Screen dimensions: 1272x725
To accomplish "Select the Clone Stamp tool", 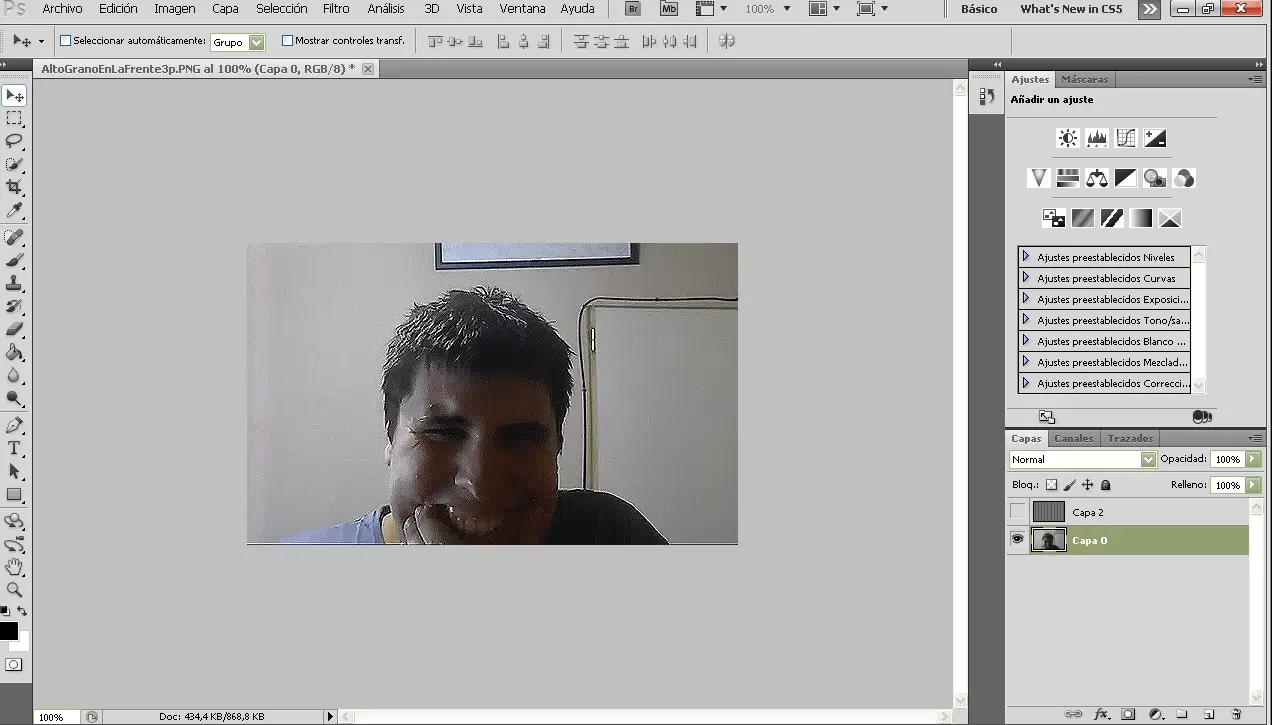I will [x=14, y=283].
